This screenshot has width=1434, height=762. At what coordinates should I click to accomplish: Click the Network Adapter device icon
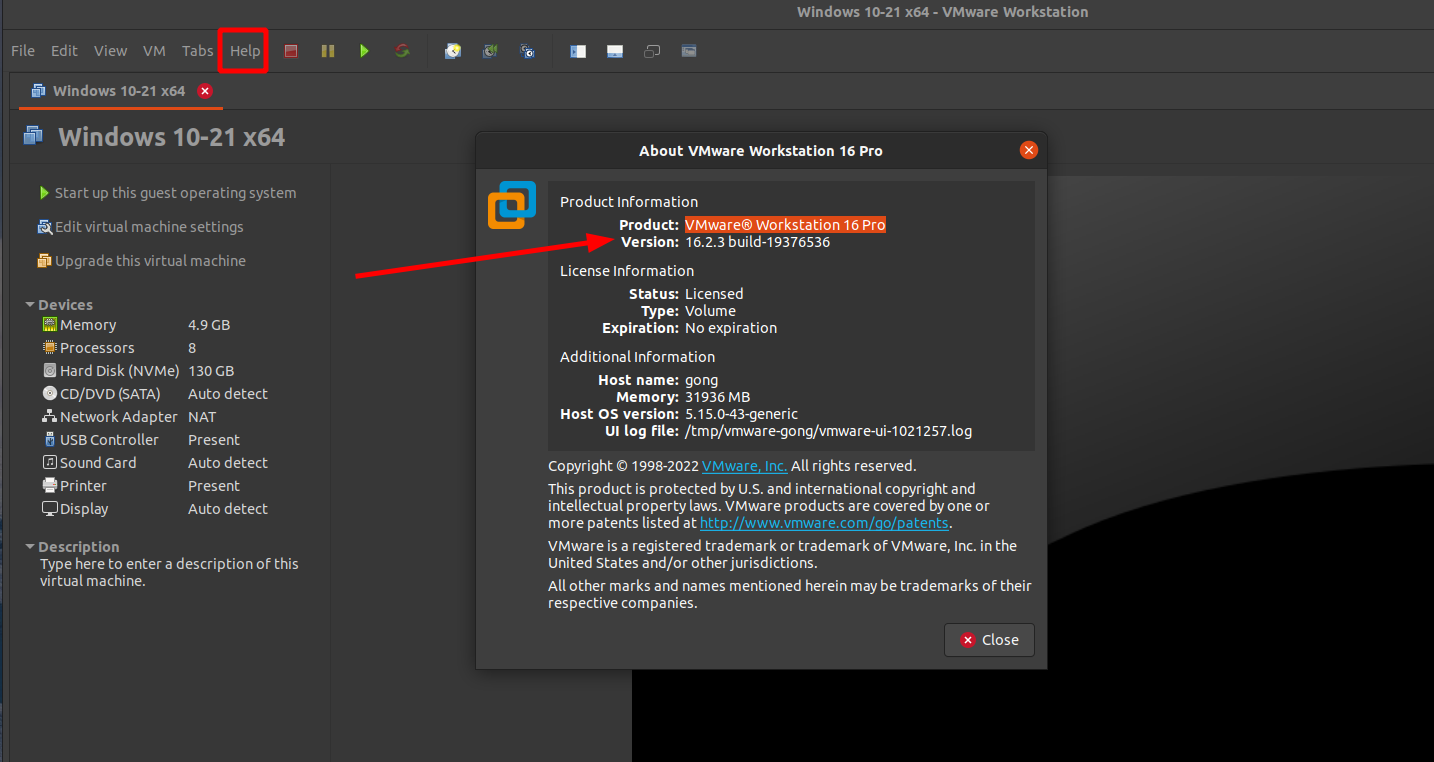50,417
